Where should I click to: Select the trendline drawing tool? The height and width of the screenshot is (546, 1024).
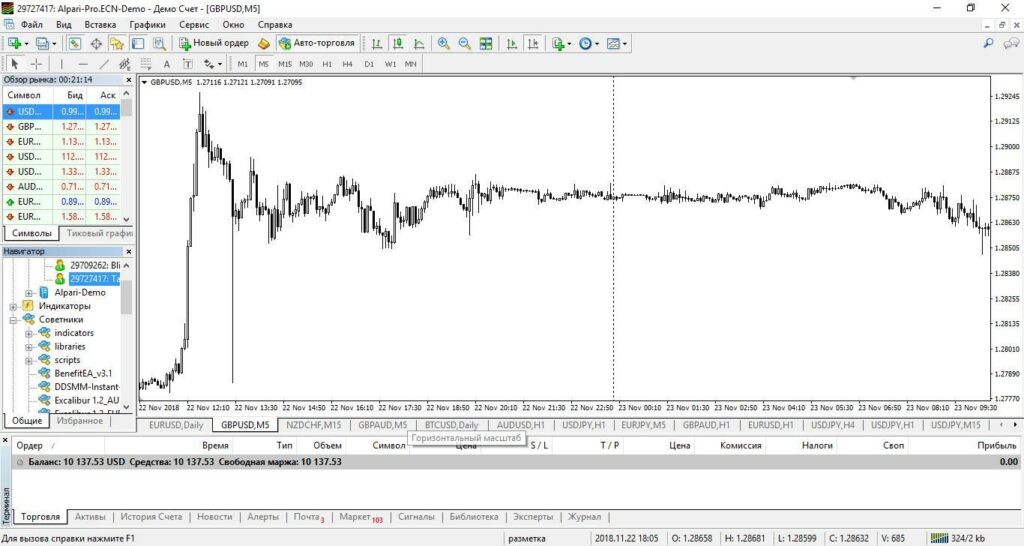tap(104, 64)
